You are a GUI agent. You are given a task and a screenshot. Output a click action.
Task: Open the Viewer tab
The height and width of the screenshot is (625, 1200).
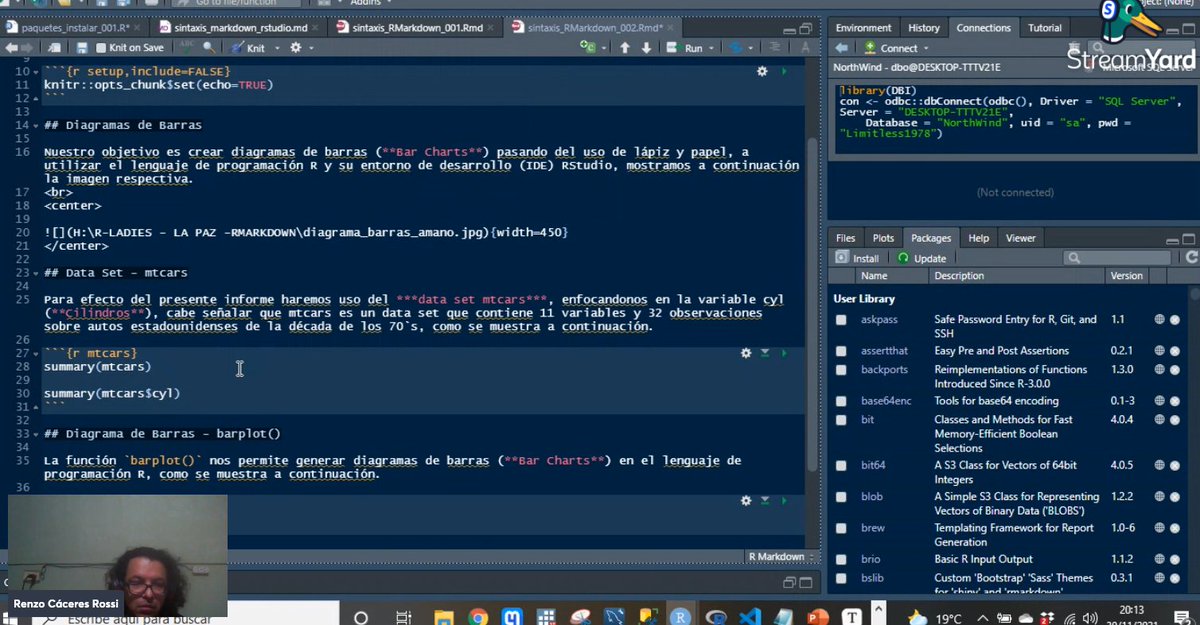(1021, 238)
